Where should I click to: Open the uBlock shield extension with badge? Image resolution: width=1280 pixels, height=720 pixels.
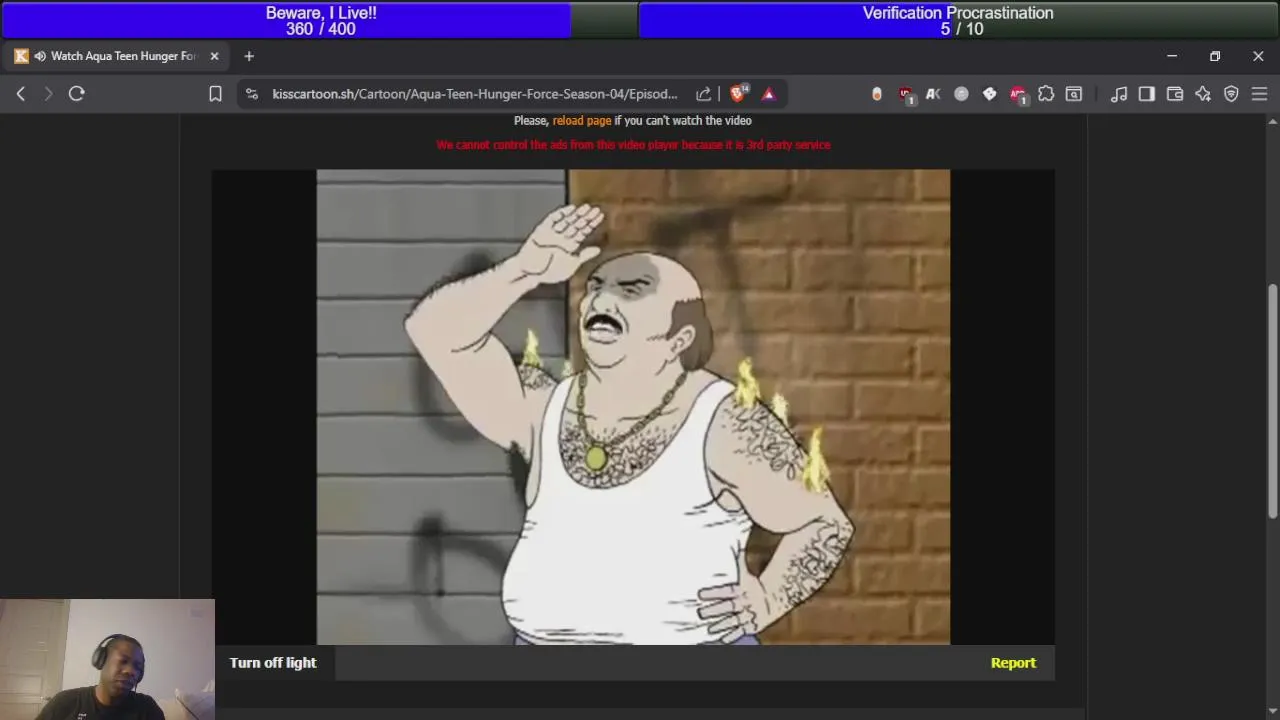[906, 94]
